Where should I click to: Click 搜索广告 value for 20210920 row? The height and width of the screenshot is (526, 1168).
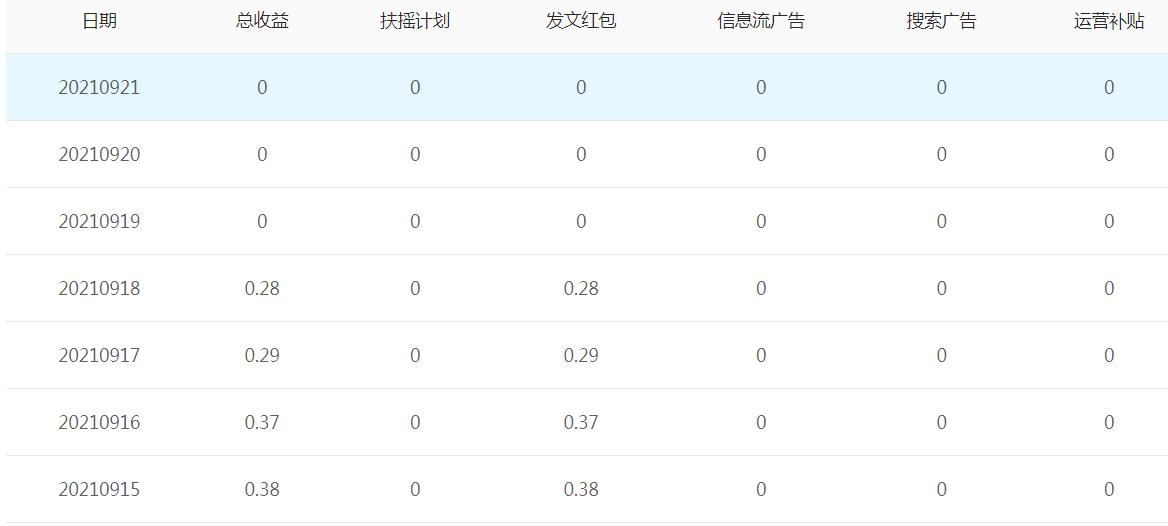coord(942,155)
